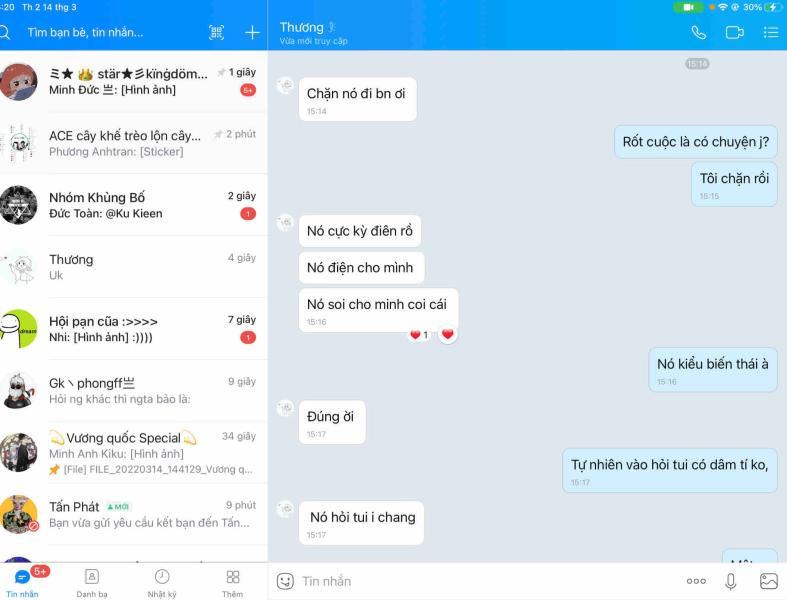
Task: Open the Hội pạn cũa chat
Action: [x=134, y=329]
